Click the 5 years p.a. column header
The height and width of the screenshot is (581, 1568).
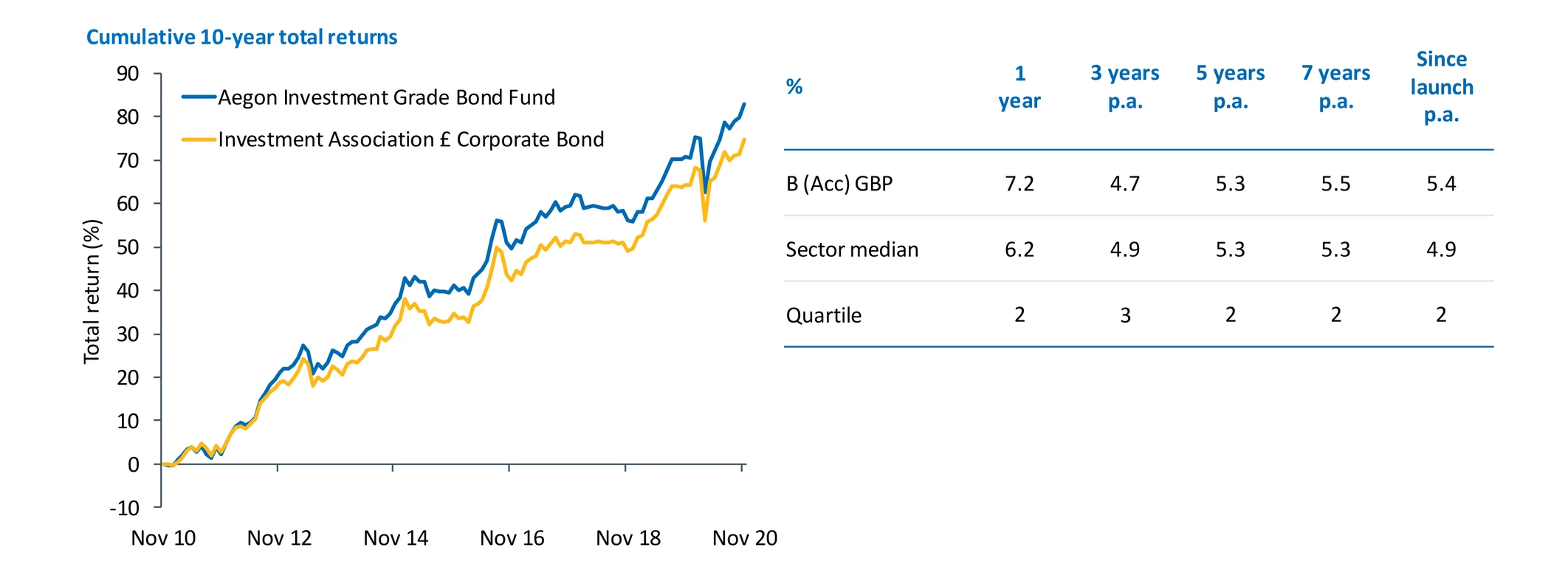[1230, 87]
